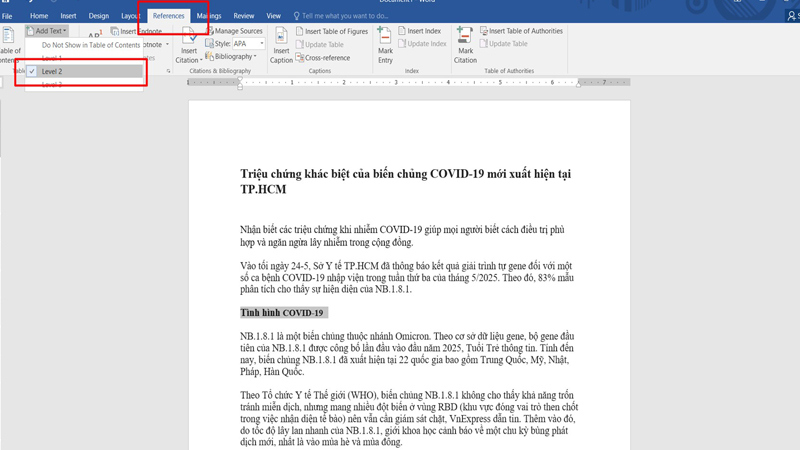Click the Update Index icon
The width and height of the screenshot is (800, 450).
(x=402, y=43)
